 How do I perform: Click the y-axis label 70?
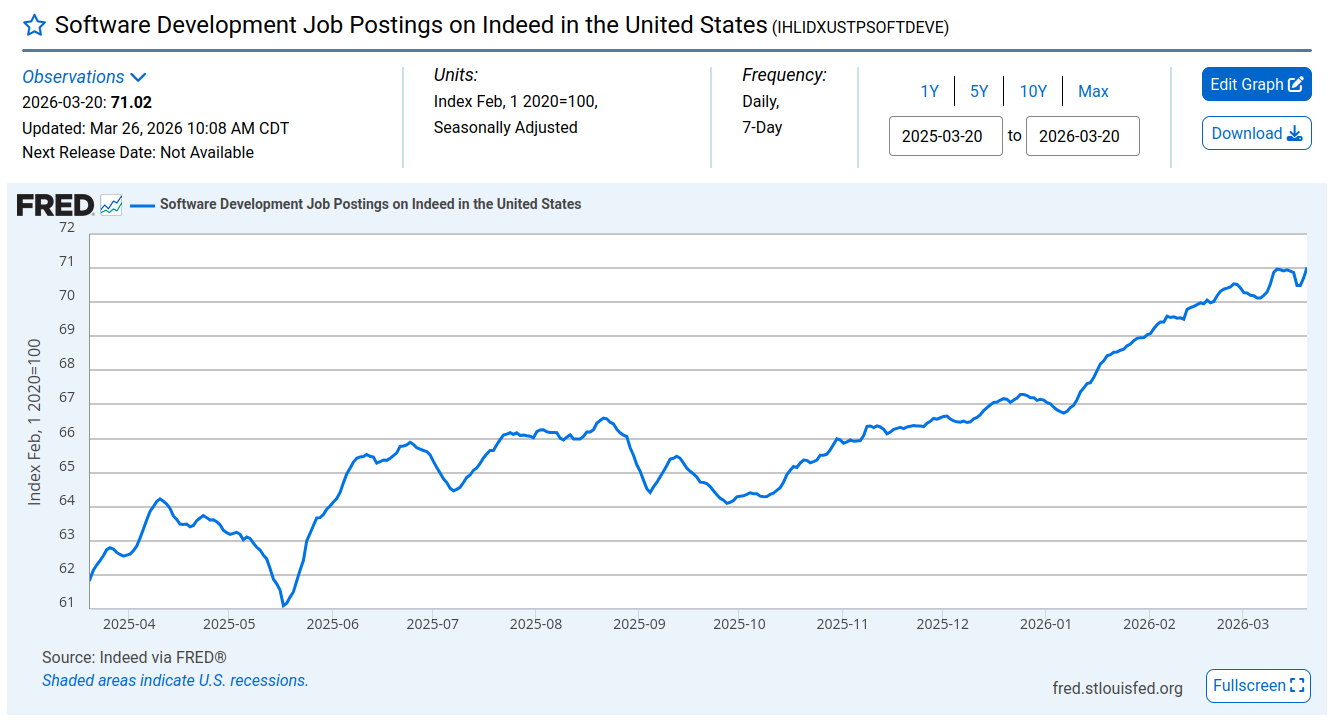pos(67,296)
